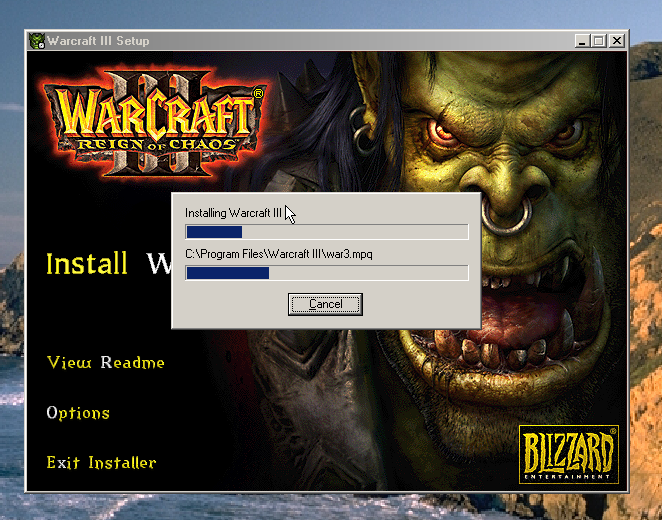
Task: Click the Blizzard Entertainment logo
Action: click(569, 454)
